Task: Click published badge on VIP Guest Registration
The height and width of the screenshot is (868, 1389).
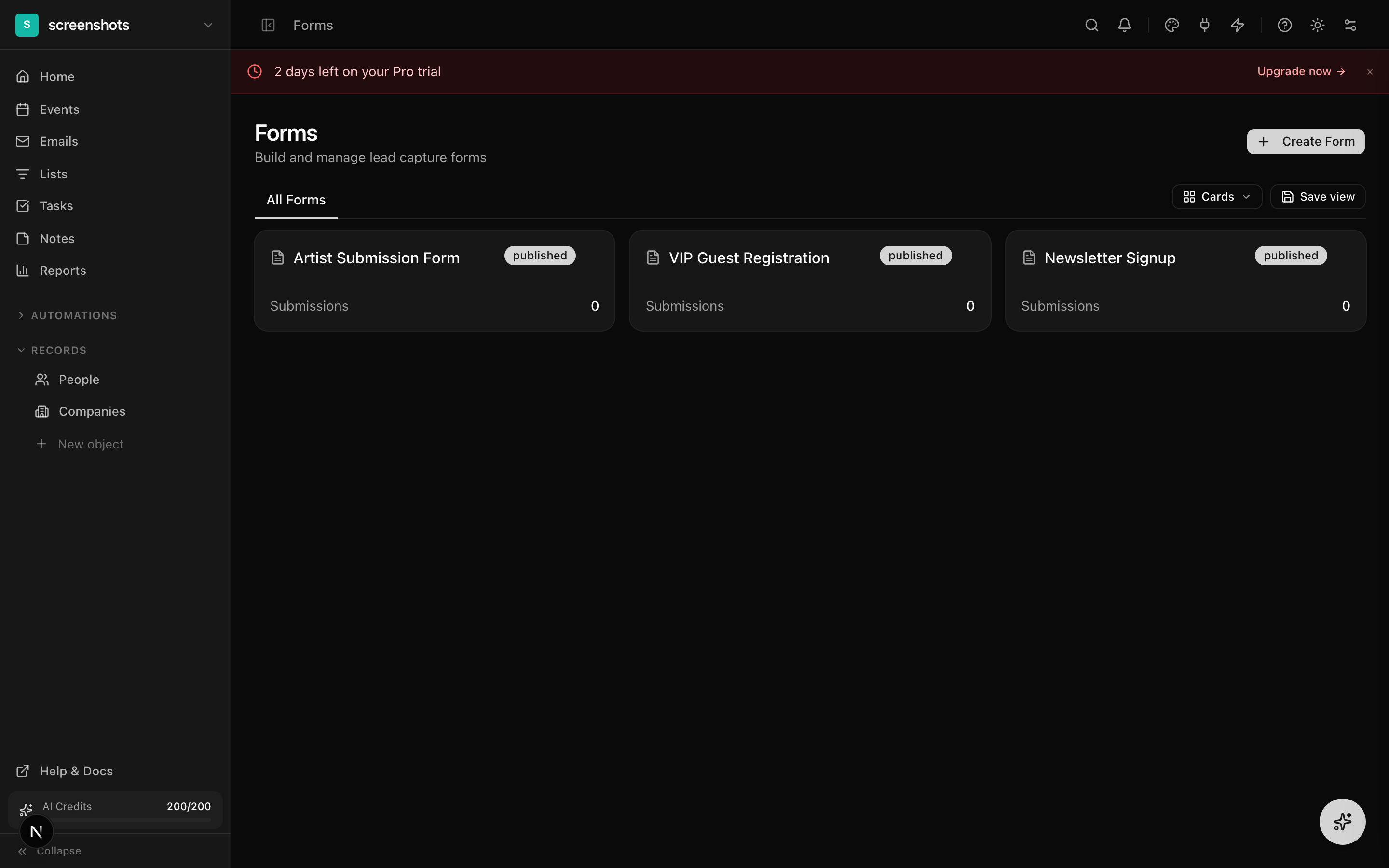Action: (915, 256)
